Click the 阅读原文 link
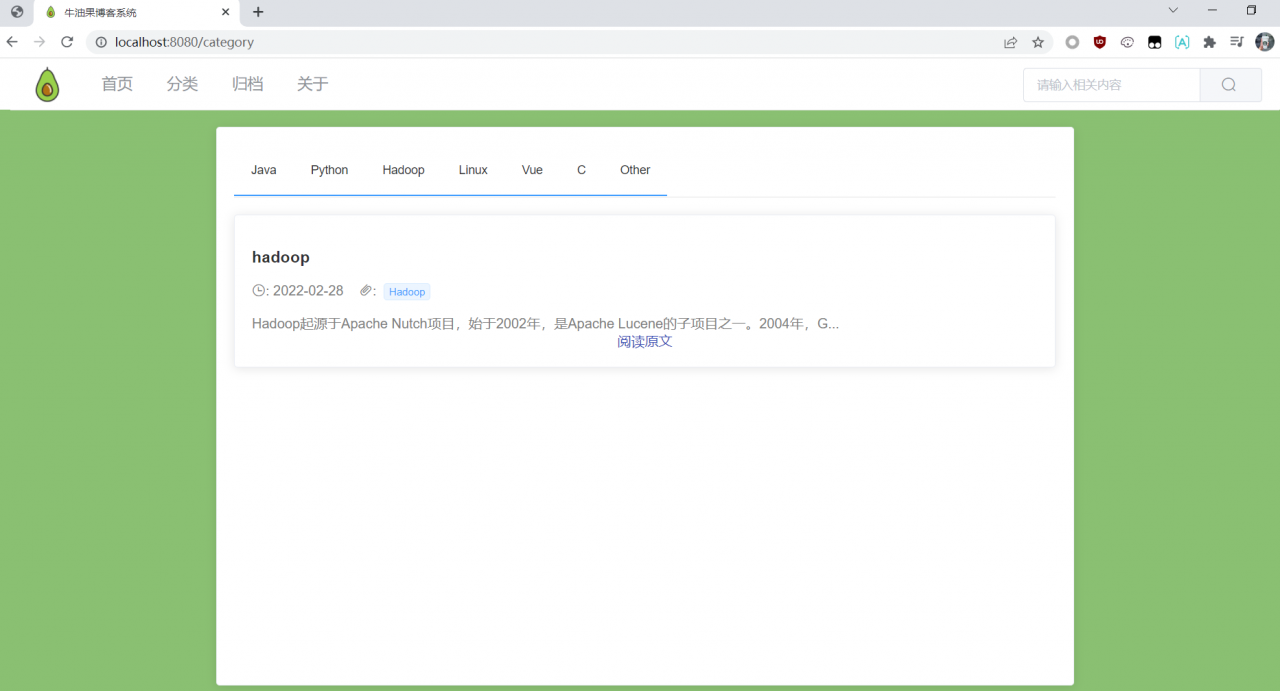Image resolution: width=1280 pixels, height=691 pixels. [x=645, y=342]
